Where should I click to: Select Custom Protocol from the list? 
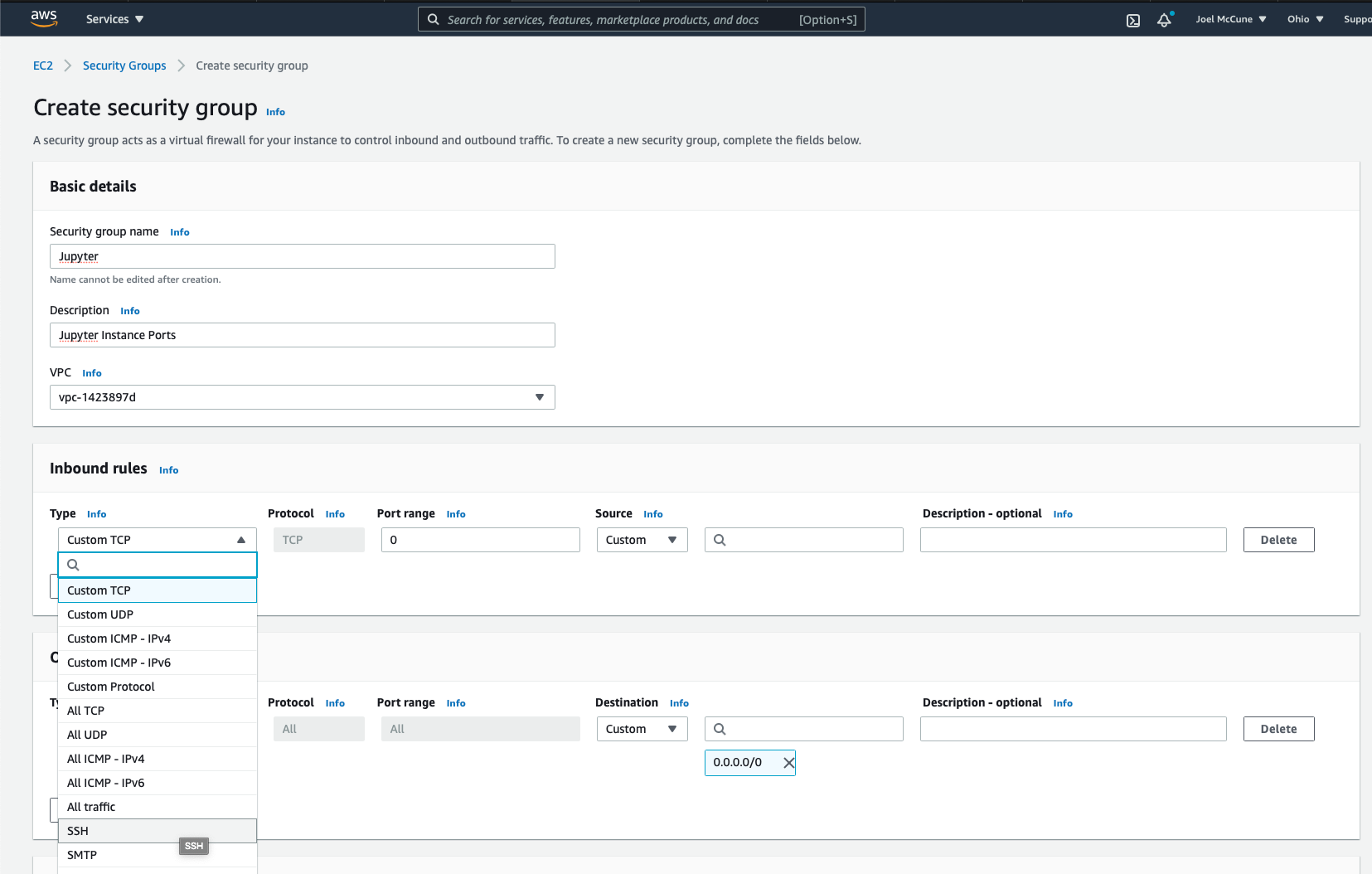coord(158,687)
